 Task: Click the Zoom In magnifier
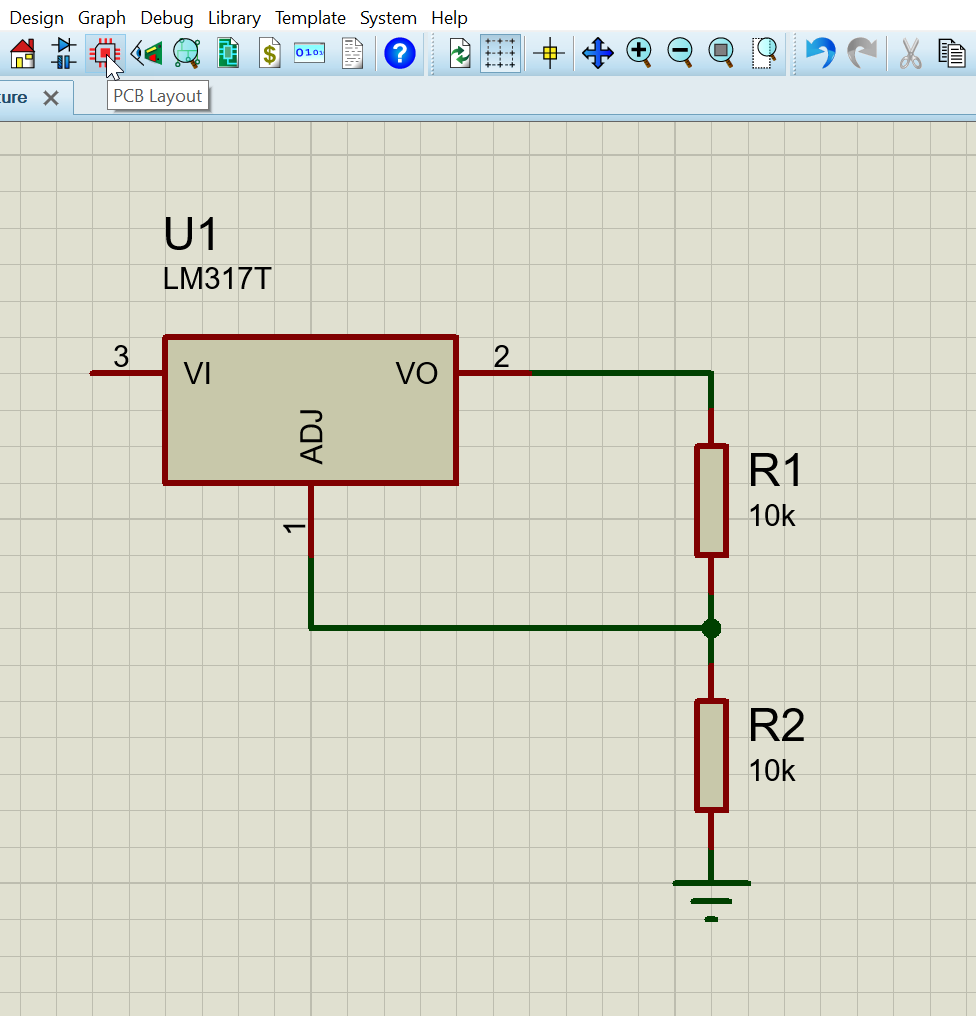click(x=639, y=52)
